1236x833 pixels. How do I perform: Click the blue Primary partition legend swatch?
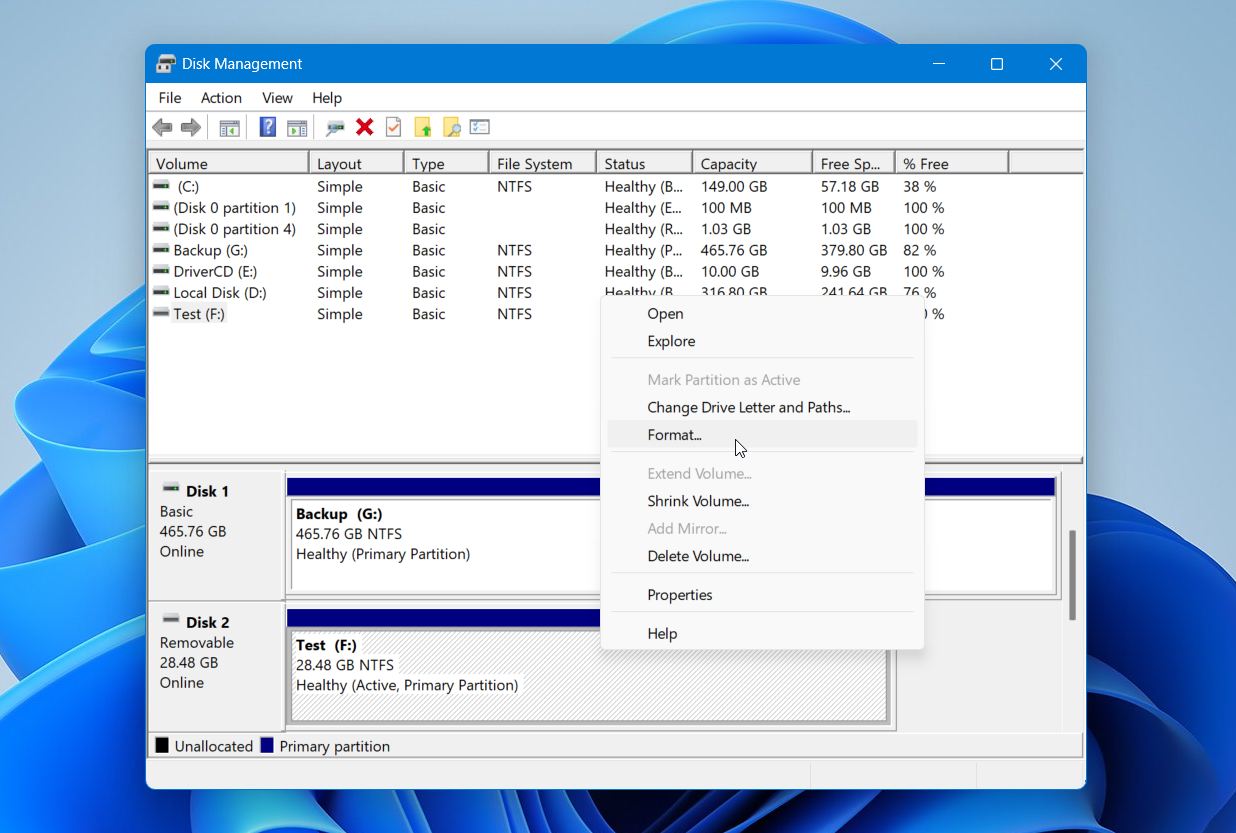click(x=267, y=745)
